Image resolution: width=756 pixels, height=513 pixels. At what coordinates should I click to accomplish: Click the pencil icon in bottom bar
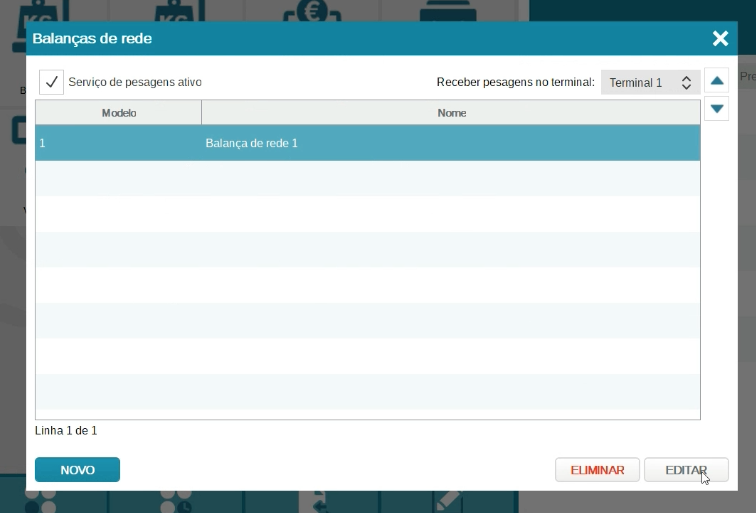[x=447, y=502]
